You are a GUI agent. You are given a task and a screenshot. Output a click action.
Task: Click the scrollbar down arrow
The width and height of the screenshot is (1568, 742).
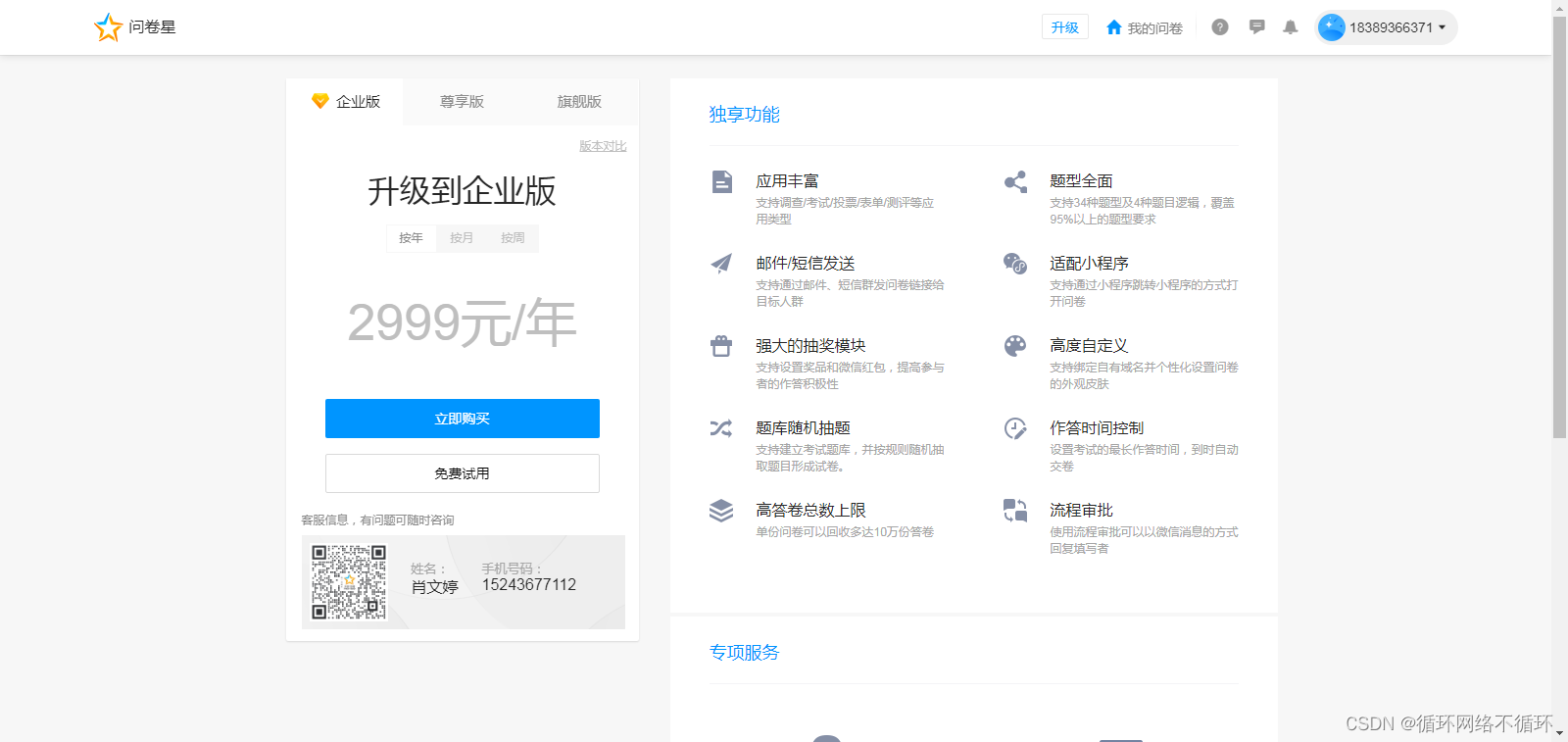coord(1559,734)
